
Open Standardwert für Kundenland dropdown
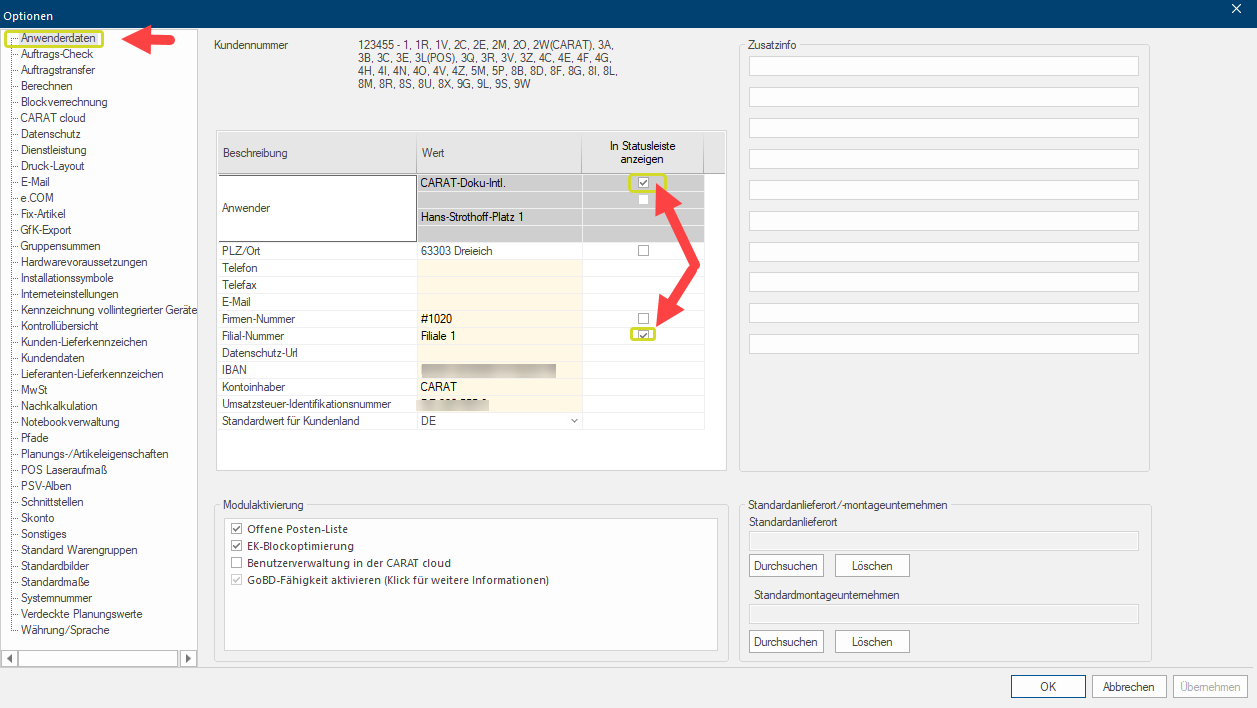[574, 421]
